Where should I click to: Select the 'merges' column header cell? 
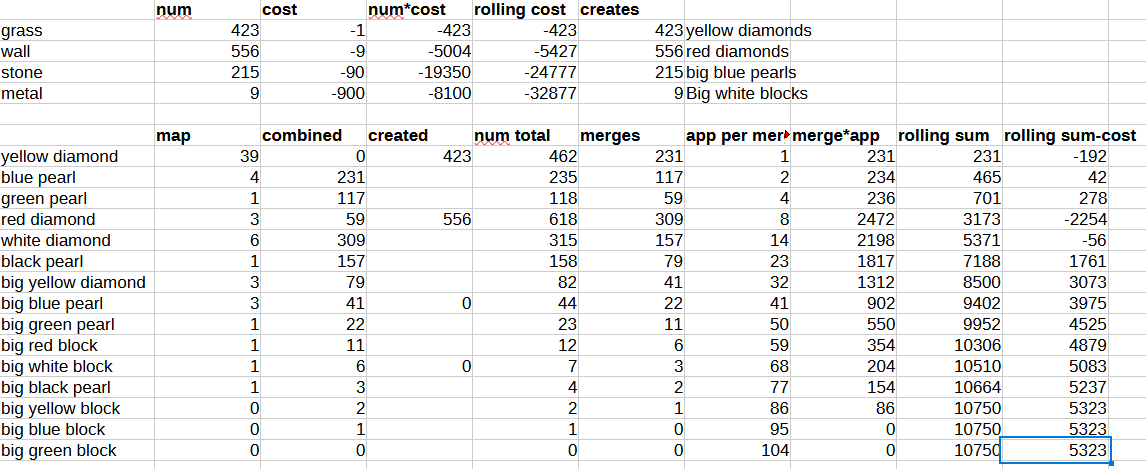point(631,135)
